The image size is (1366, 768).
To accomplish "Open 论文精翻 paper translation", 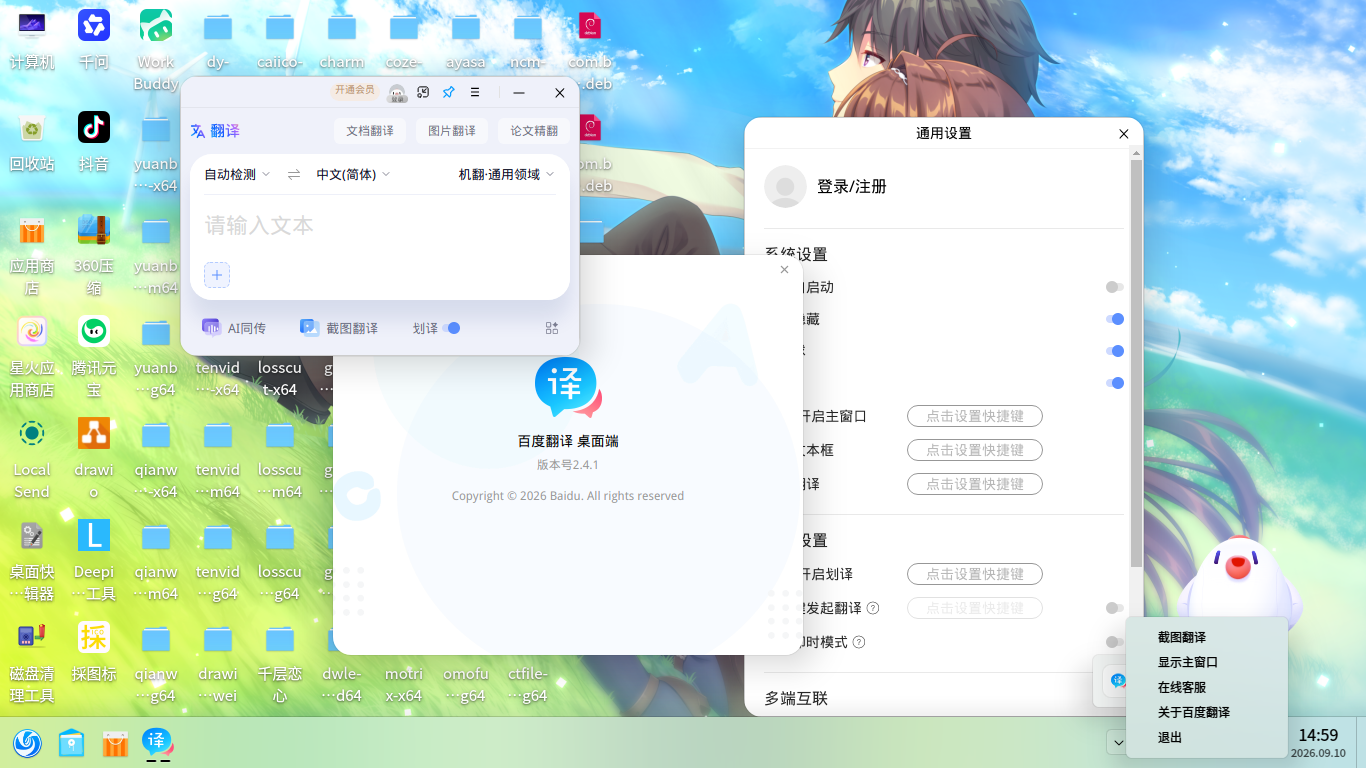I will tap(534, 130).
